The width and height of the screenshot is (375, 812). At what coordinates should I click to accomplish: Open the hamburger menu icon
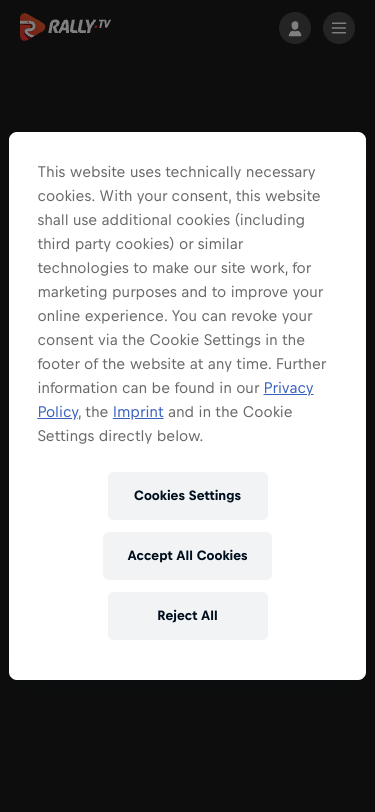tap(339, 28)
